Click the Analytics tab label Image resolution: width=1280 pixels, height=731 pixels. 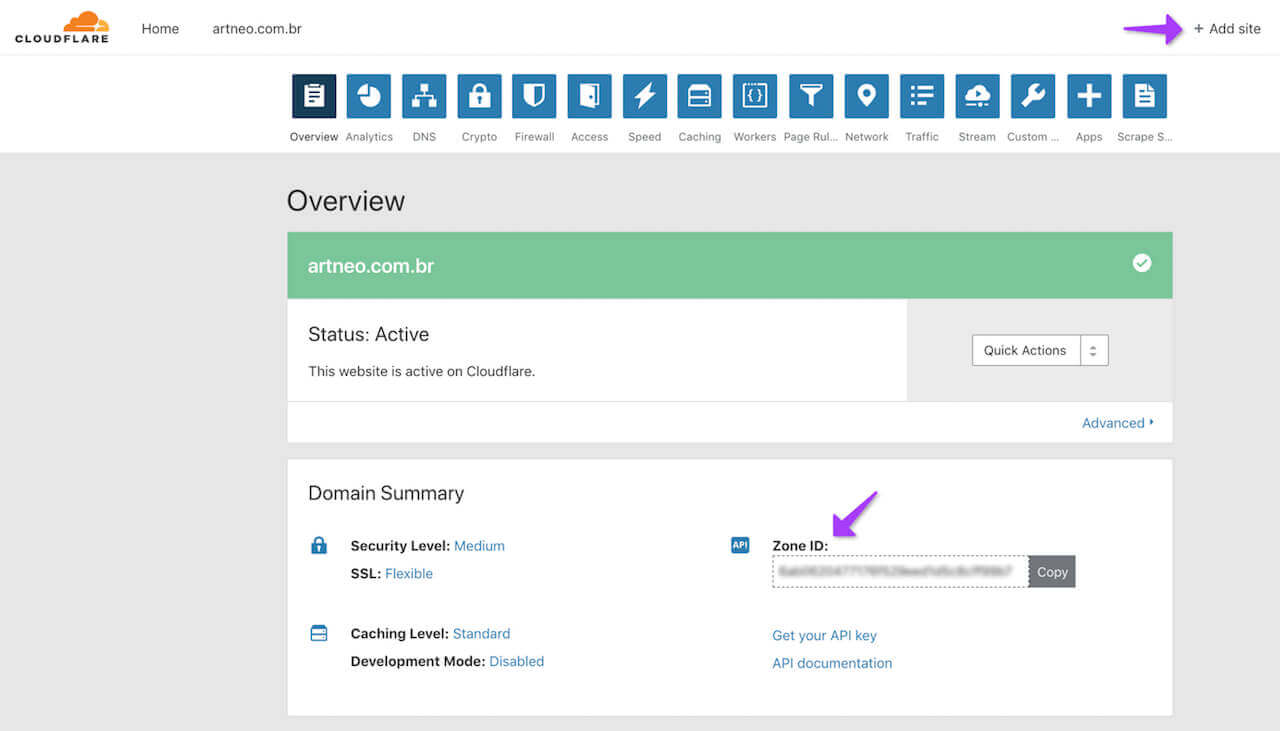(369, 137)
